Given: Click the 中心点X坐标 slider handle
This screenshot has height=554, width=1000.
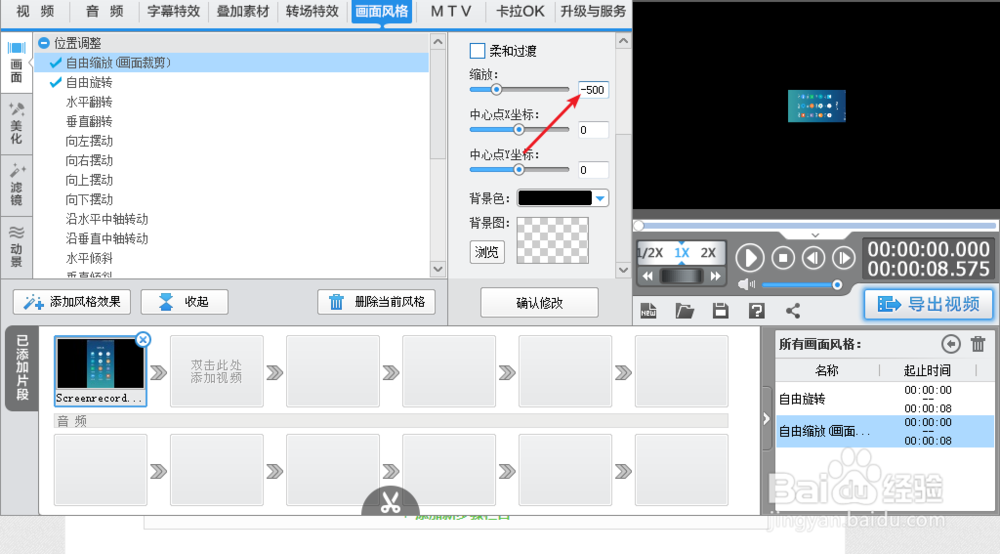Looking at the screenshot, I should pyautogui.click(x=518, y=130).
